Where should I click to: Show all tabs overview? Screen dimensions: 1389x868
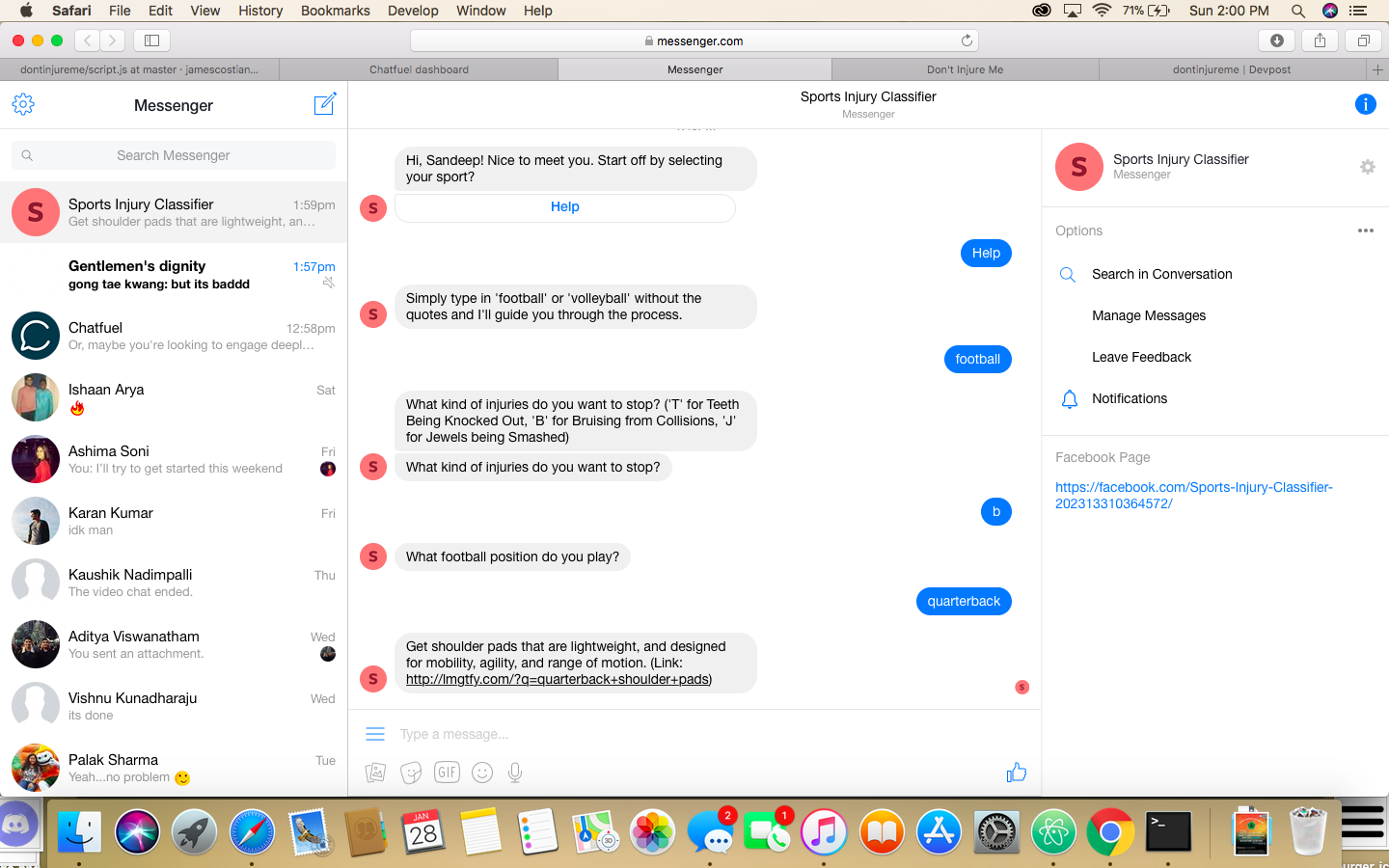pyautogui.click(x=1363, y=41)
